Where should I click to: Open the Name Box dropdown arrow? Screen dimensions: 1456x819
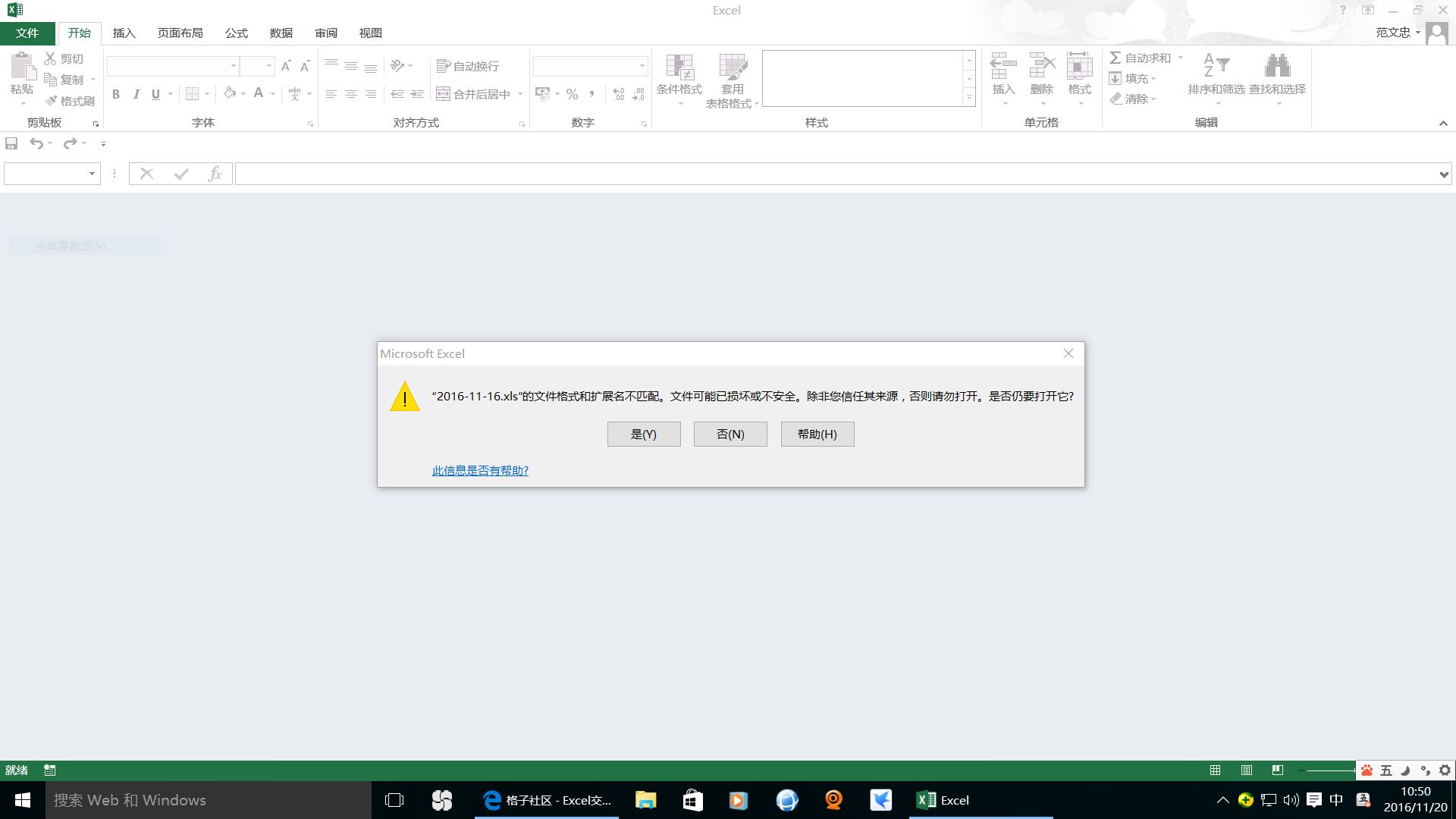tap(92, 174)
